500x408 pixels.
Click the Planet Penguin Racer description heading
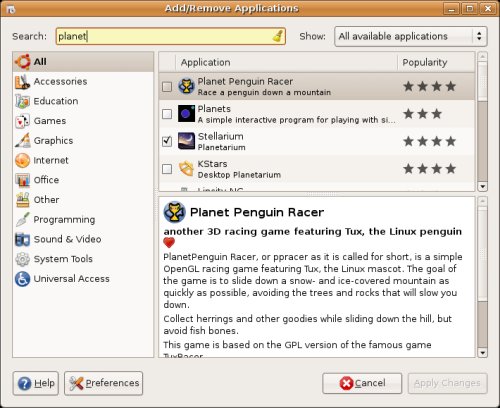[x=257, y=212]
